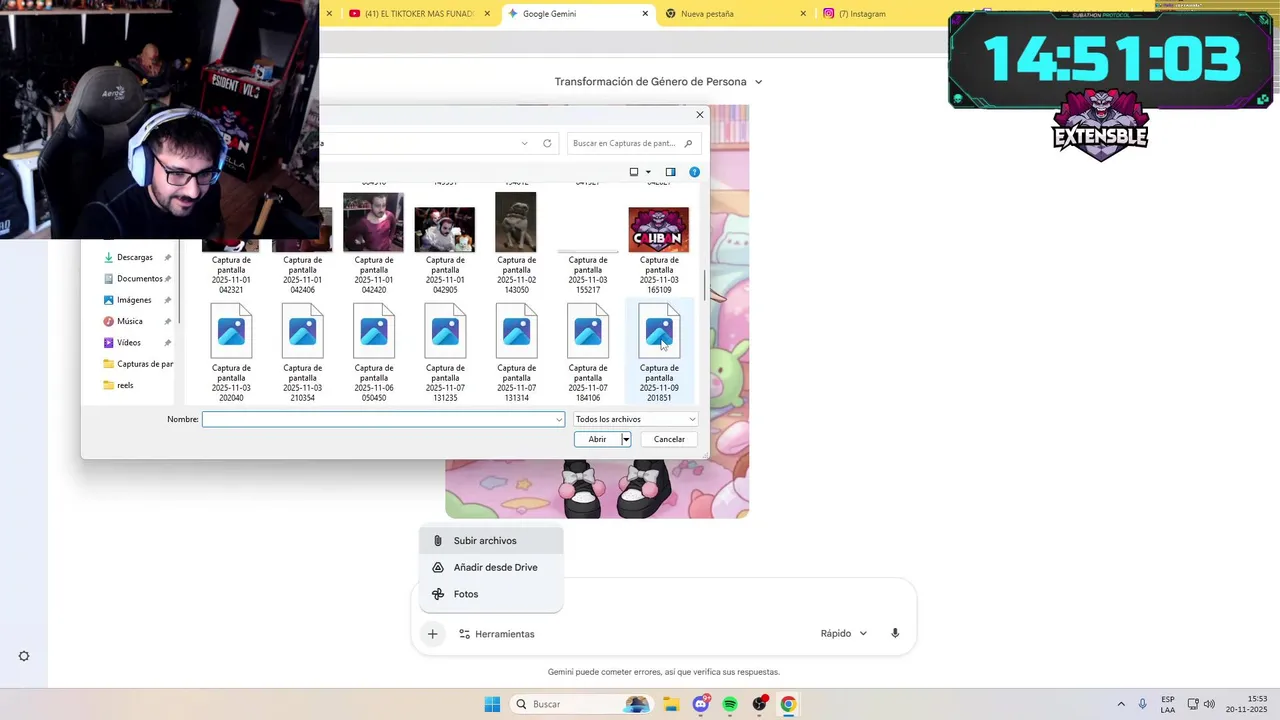This screenshot has height=720, width=1280.
Task: Open File Explorer from the taskbar
Action: (672, 704)
